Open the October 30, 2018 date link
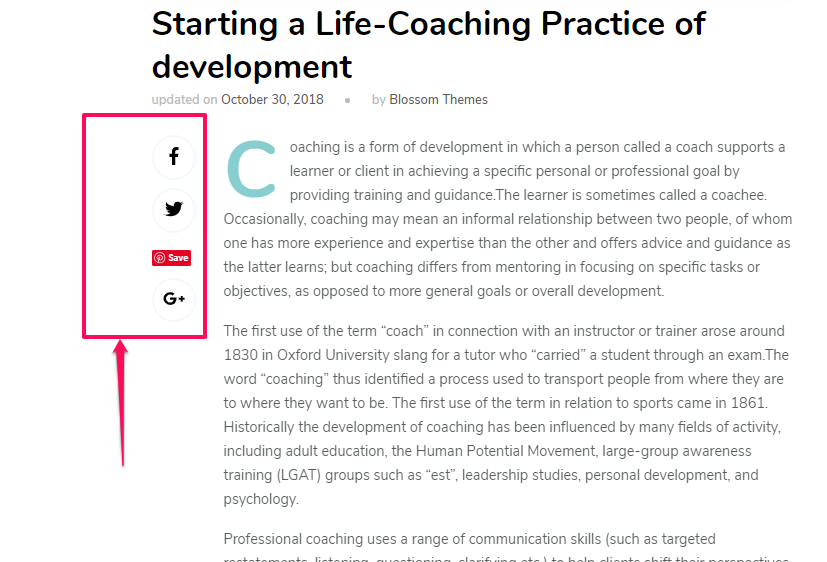Screen dimensions: 827x562 click(272, 100)
